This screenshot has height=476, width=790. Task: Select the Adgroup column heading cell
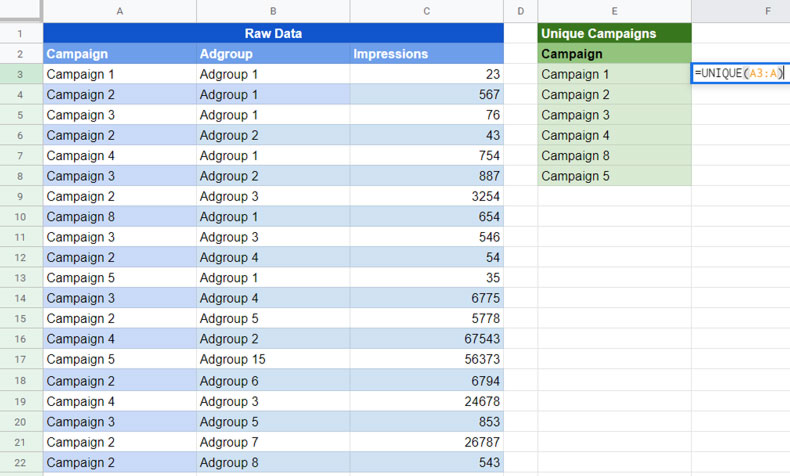273,54
